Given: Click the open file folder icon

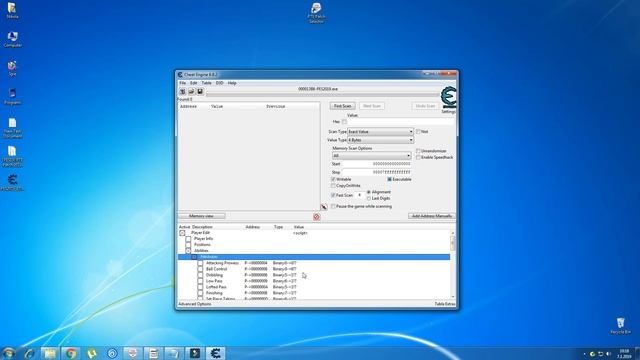Looking at the screenshot, I should pyautogui.click(x=191, y=92).
